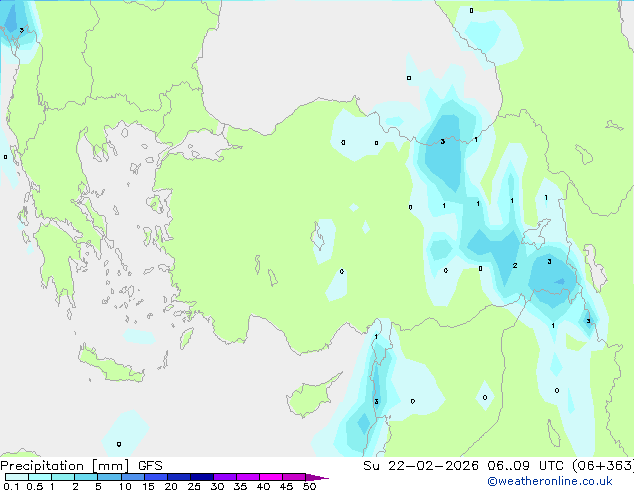The height and width of the screenshot is (490, 634).
Task: Click the 40 to 45 mm legend swatch
Action: (271, 477)
